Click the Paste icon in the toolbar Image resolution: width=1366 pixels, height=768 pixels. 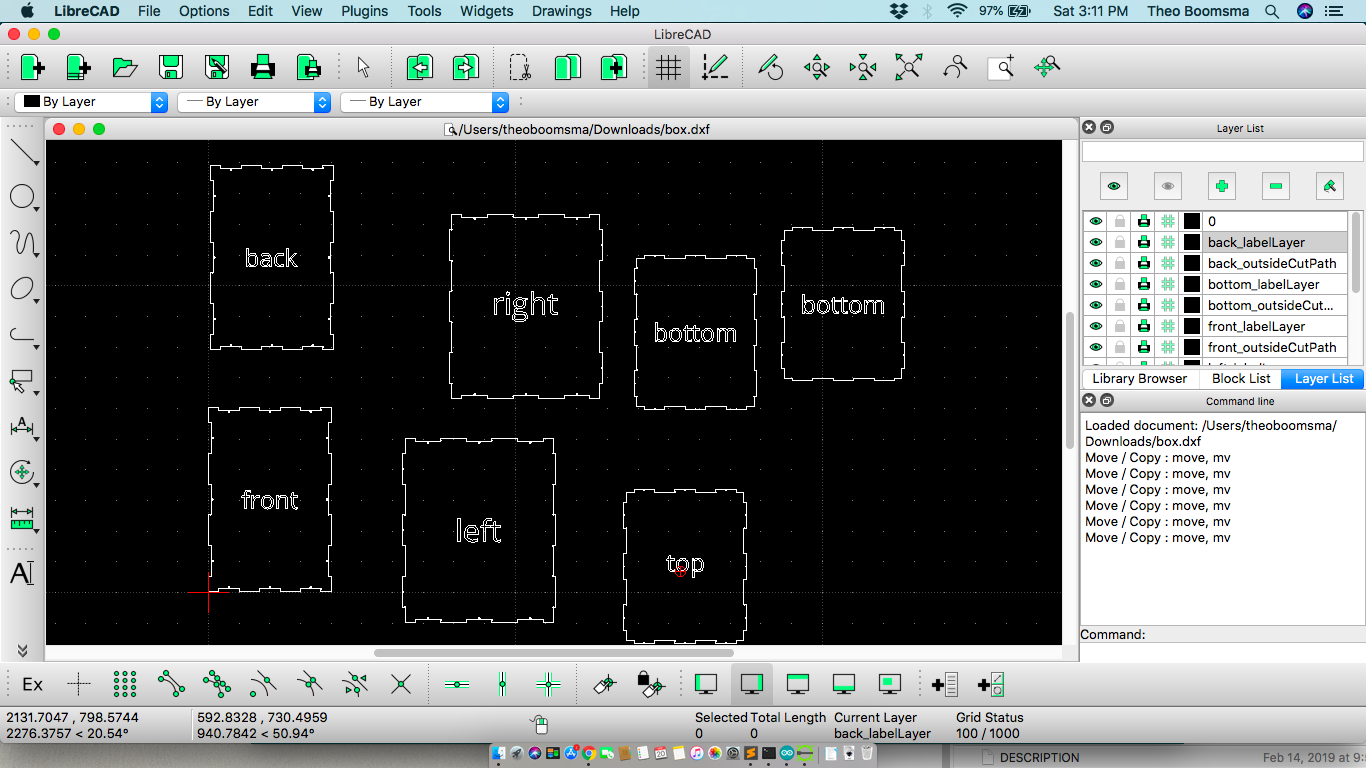pos(613,67)
